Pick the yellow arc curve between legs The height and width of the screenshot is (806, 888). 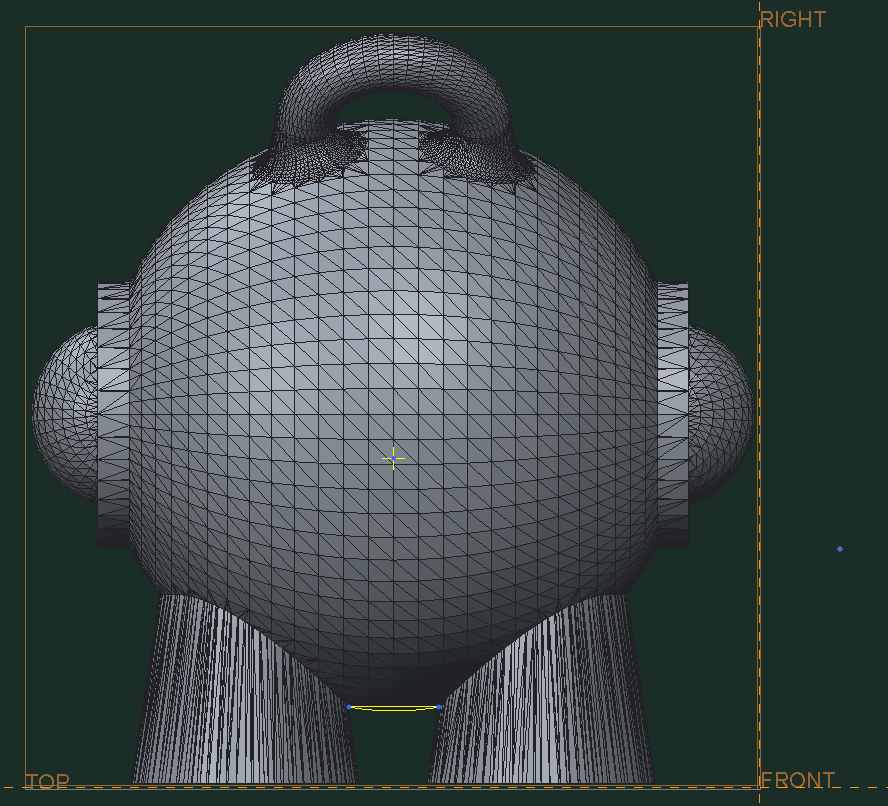394,709
